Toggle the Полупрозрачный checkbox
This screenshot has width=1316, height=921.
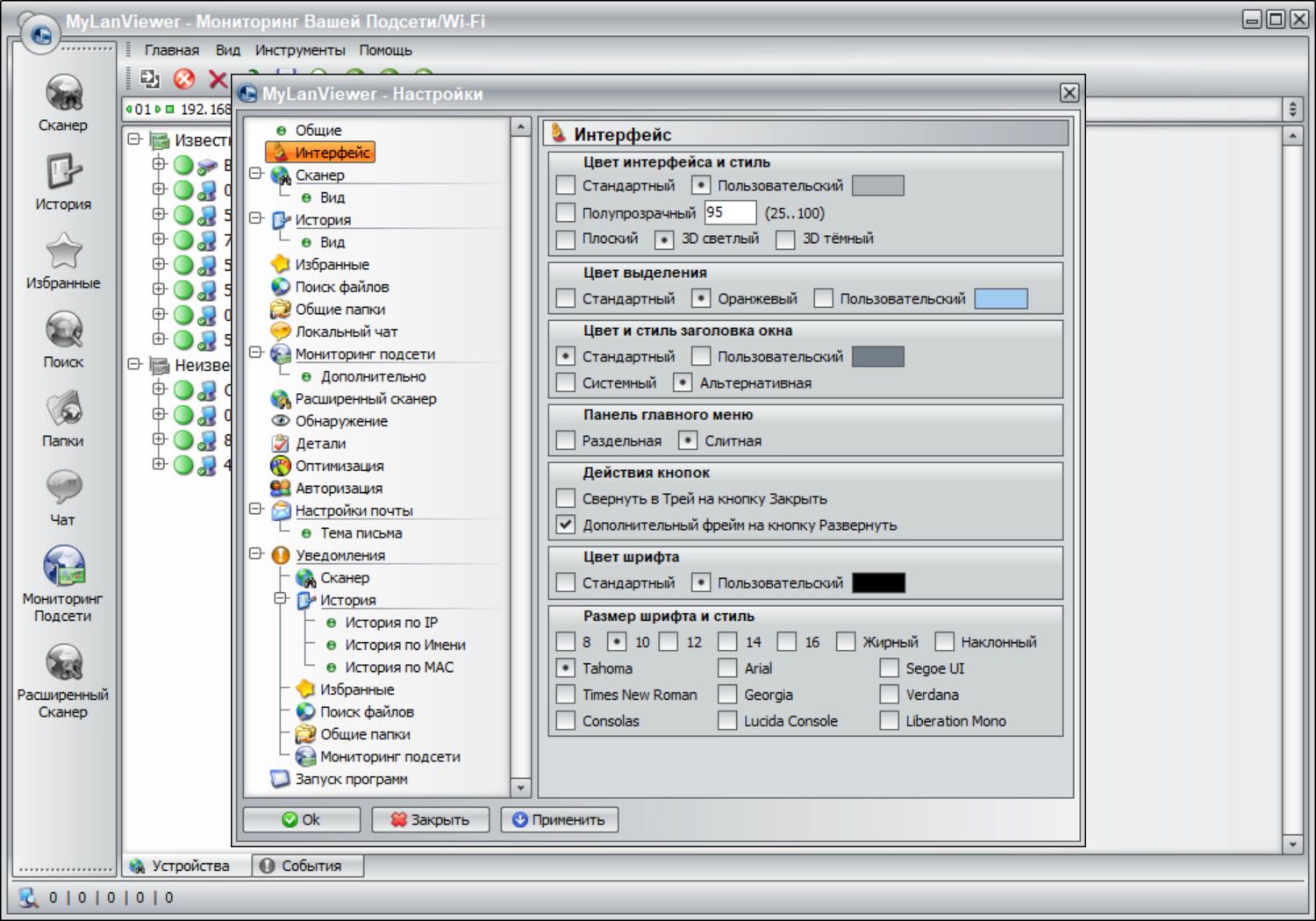click(566, 213)
